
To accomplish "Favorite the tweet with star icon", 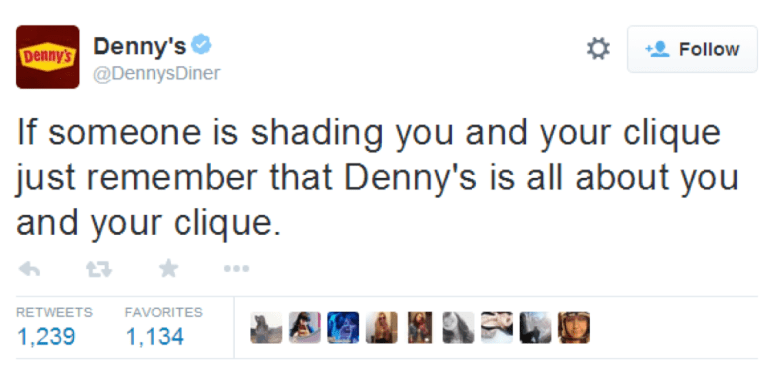I will point(168,269).
